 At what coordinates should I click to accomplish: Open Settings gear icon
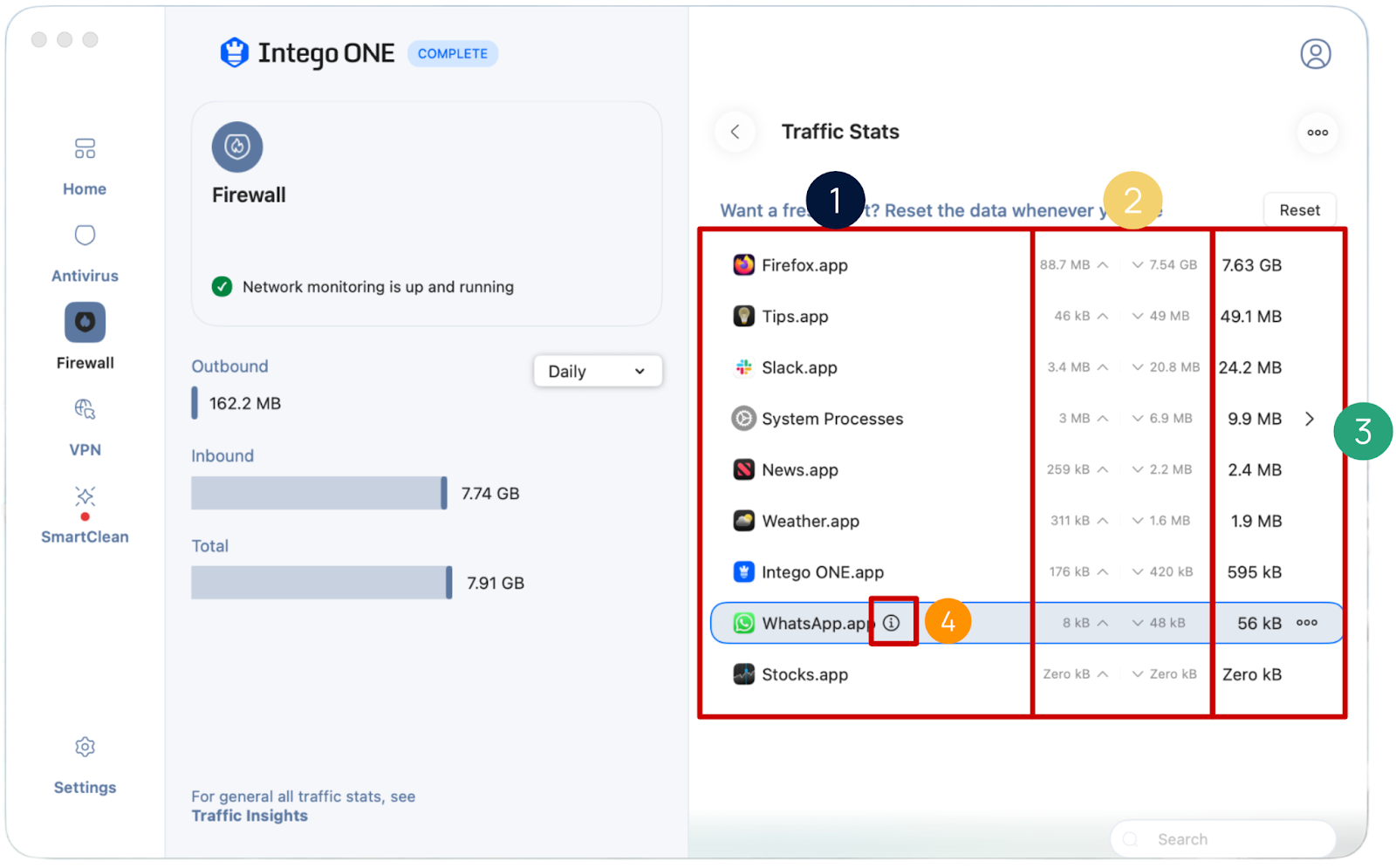coord(85,748)
